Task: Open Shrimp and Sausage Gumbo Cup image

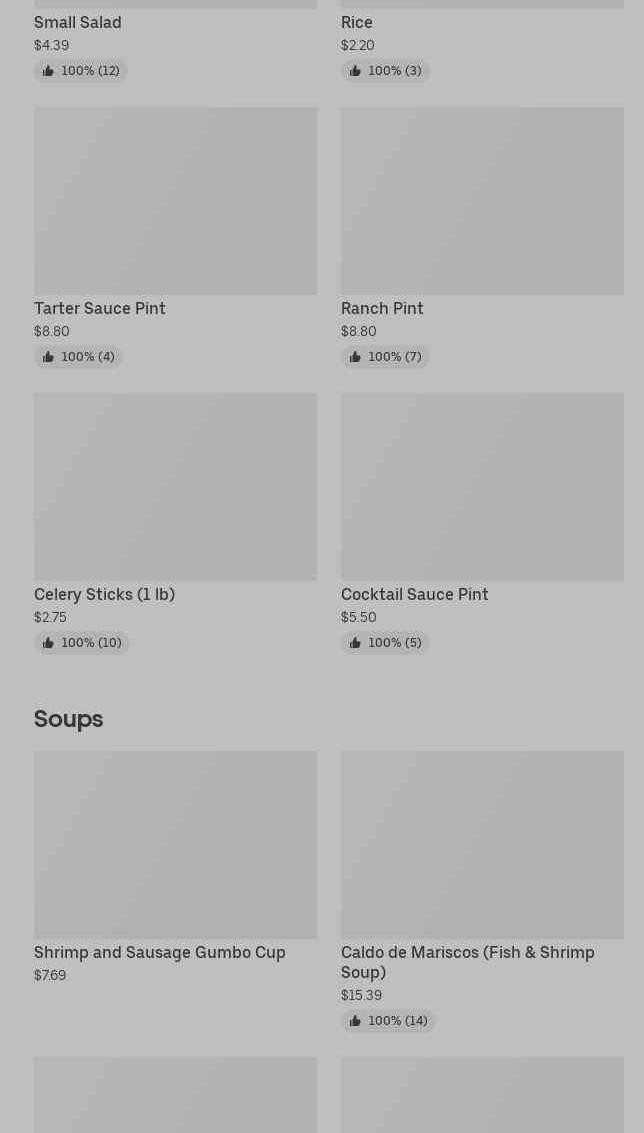Action: tap(175, 845)
